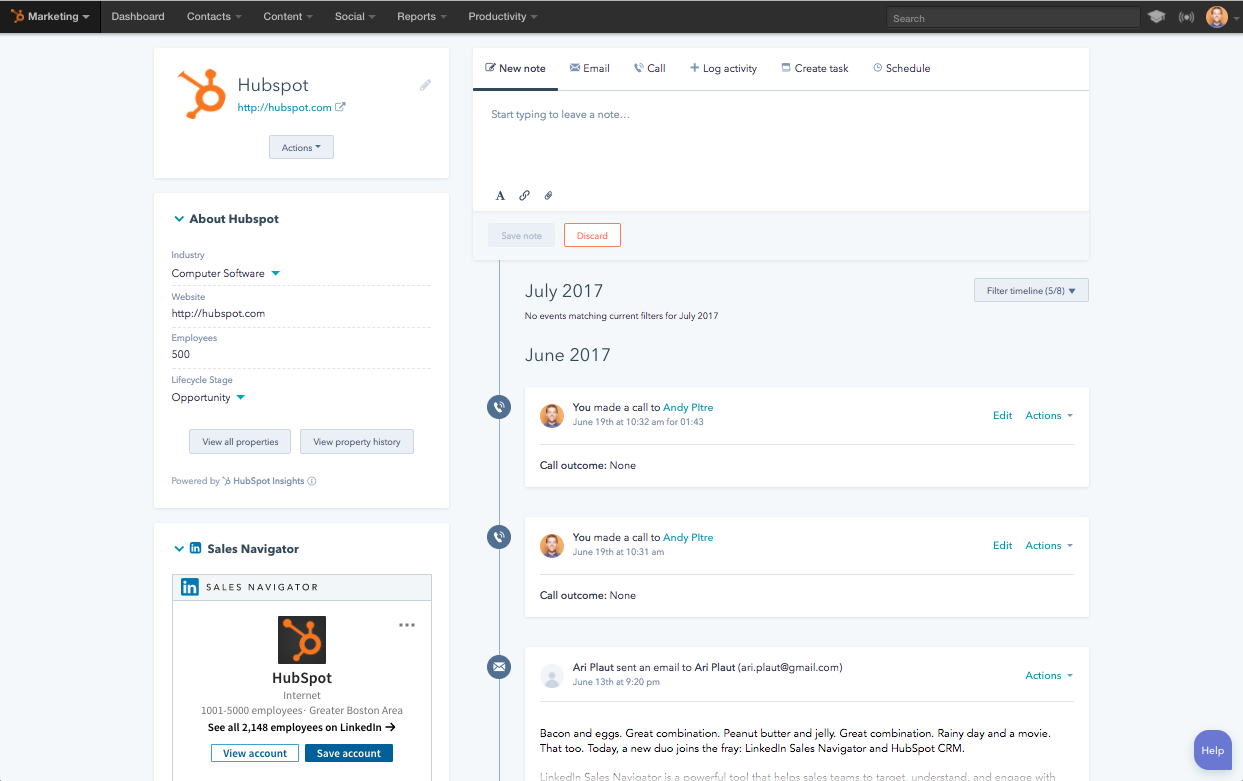Attach a file with the paperclip icon
This screenshot has height=781, width=1243.
tap(548, 196)
